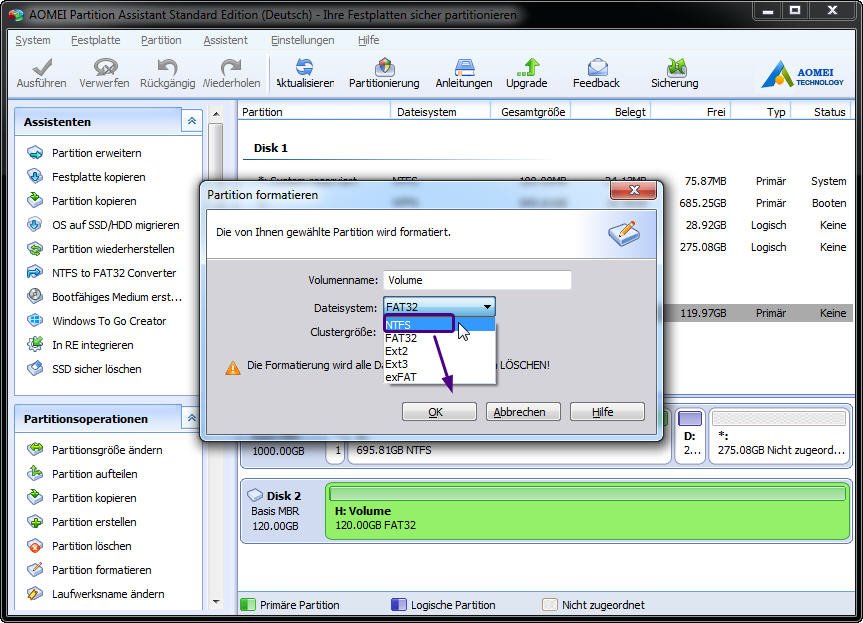Open the Dateisystem dropdown arrow
The height and width of the screenshot is (623, 863).
[x=487, y=307]
